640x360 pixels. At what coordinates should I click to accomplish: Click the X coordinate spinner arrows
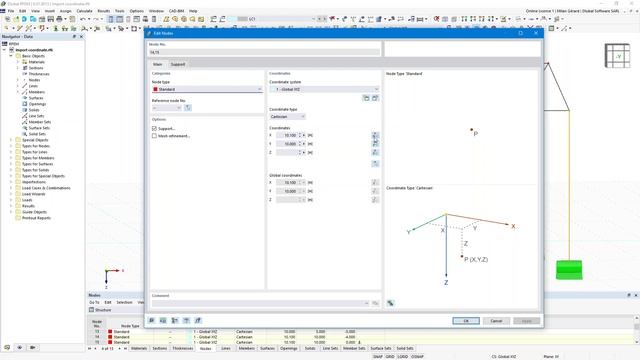(x=300, y=135)
